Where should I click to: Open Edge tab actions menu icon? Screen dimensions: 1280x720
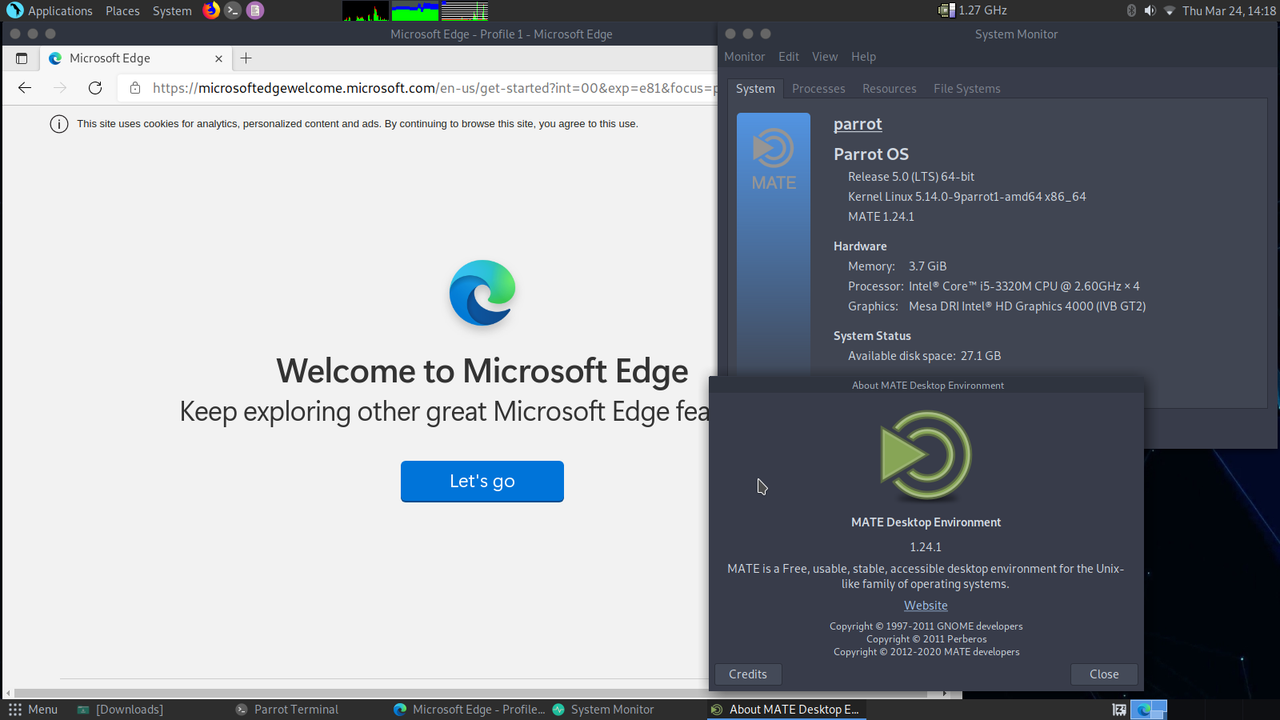21,59
